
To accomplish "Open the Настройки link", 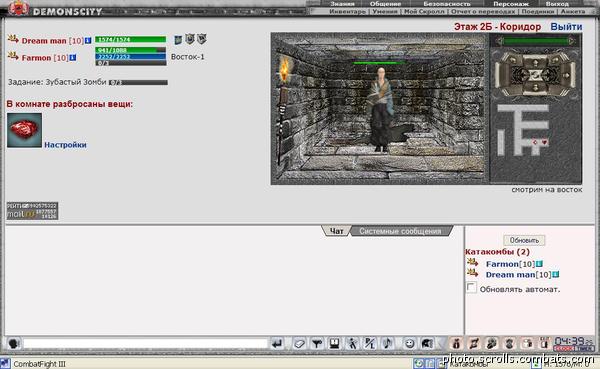I will [65, 145].
